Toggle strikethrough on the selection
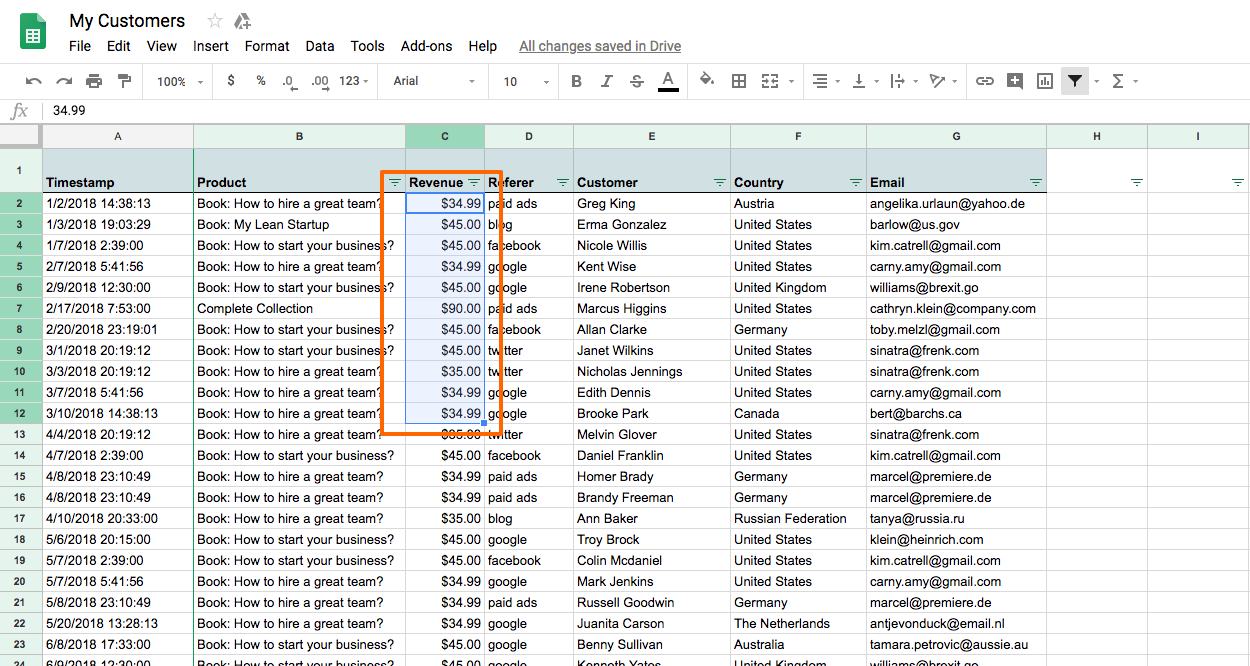Viewport: 1250px width, 666px height. (x=637, y=81)
